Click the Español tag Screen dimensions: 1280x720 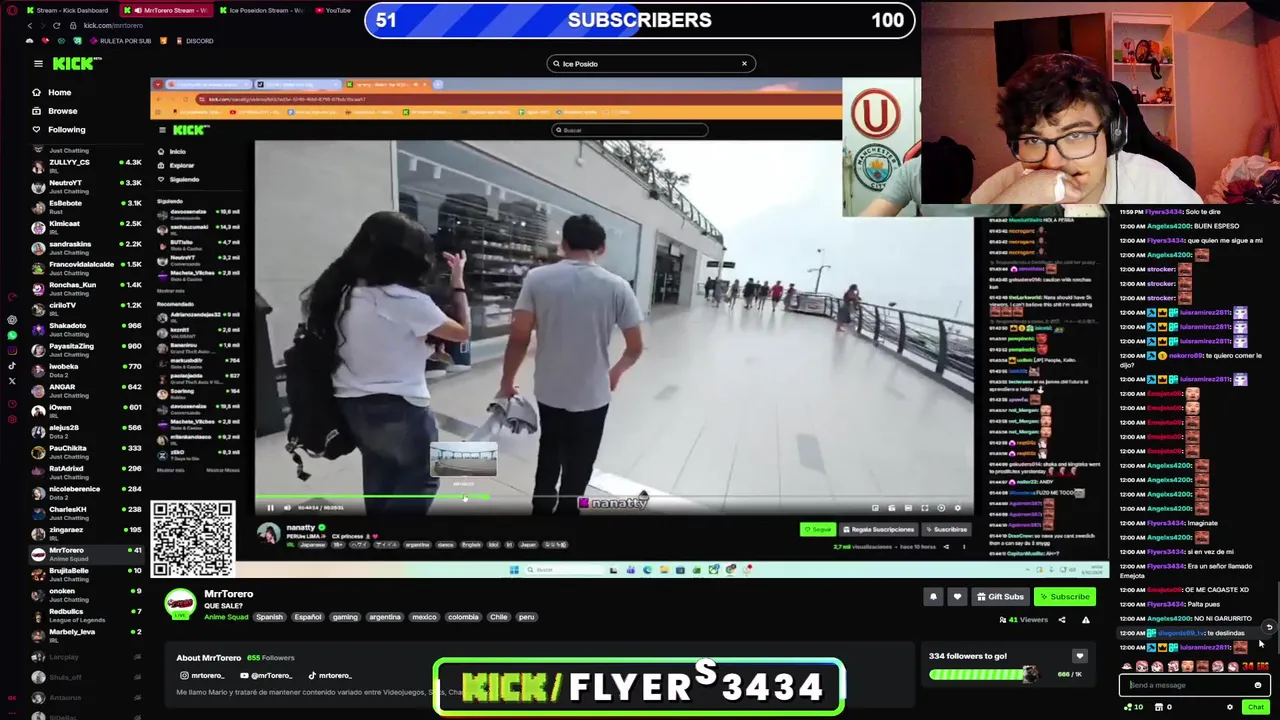point(308,617)
